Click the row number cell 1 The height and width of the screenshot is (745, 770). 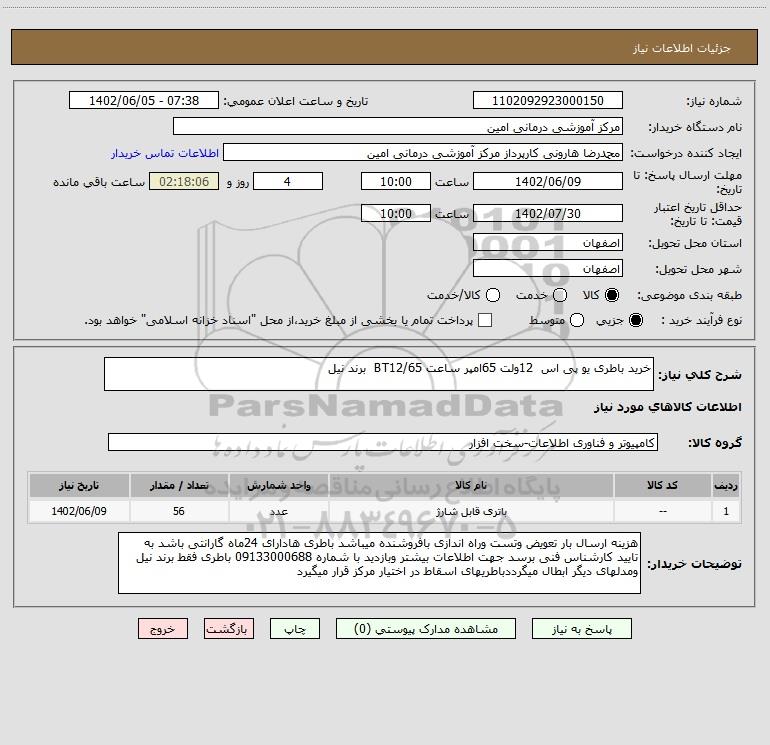coord(726,511)
